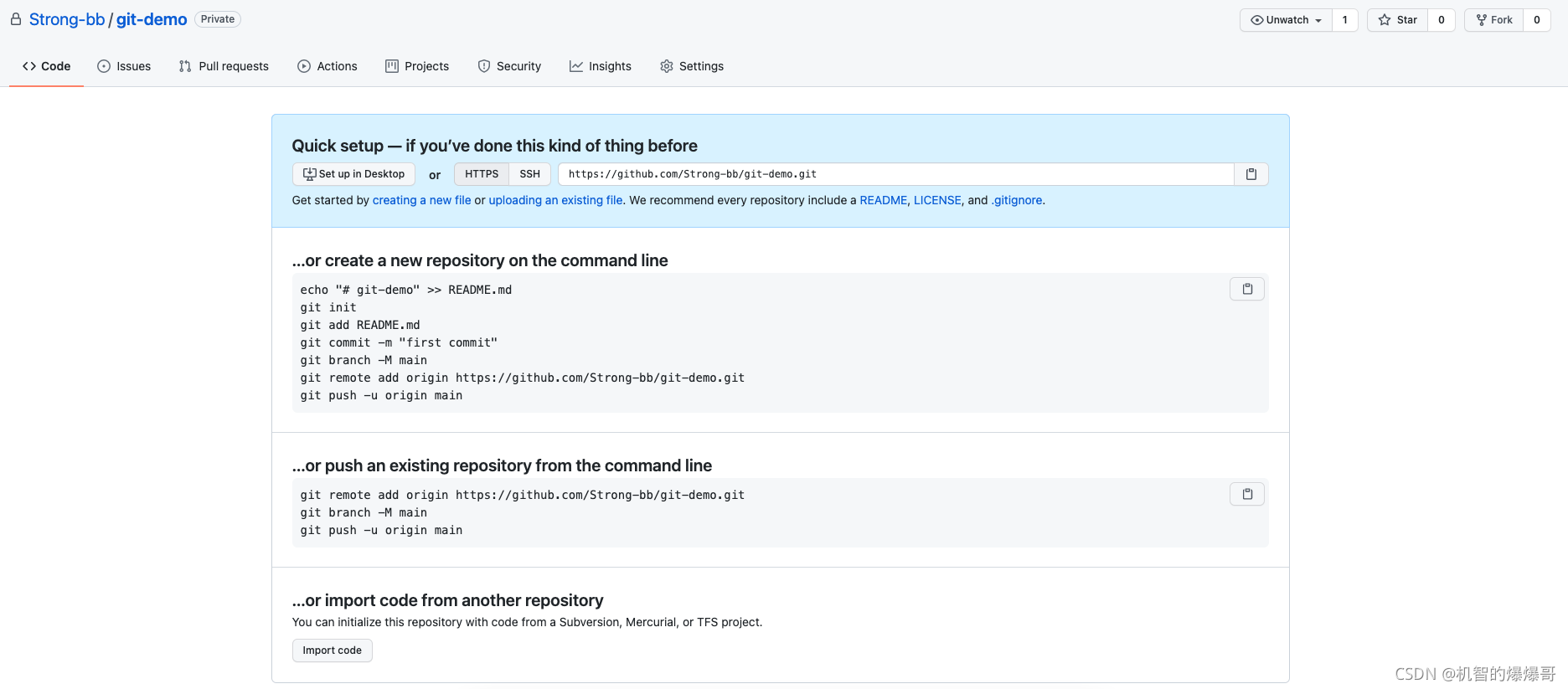
Task: Open the git-demo repository name link
Action: click(152, 19)
